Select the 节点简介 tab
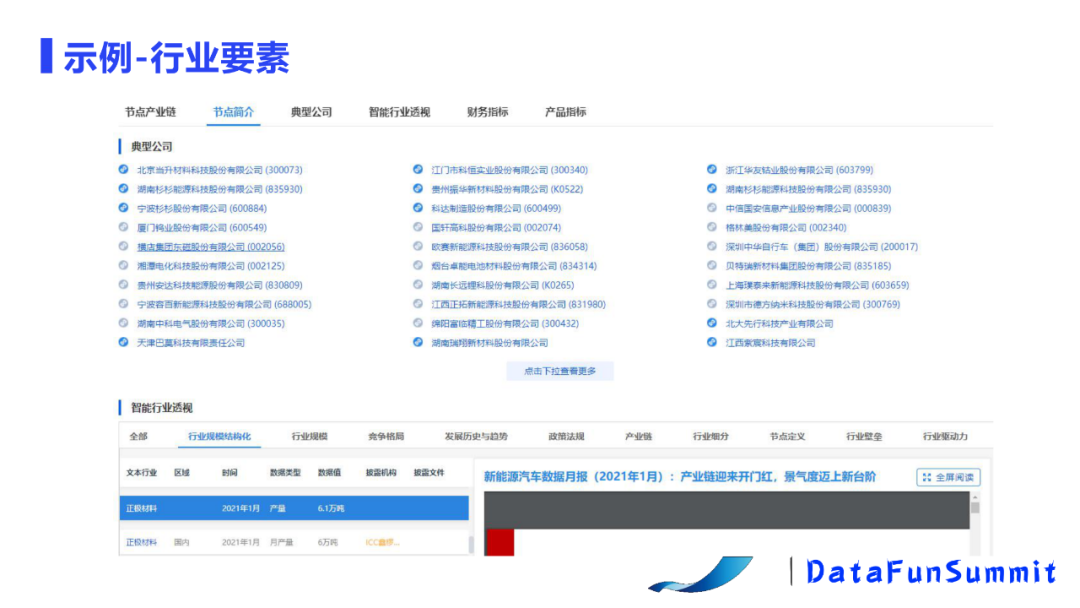The image size is (1080, 608). [x=233, y=112]
